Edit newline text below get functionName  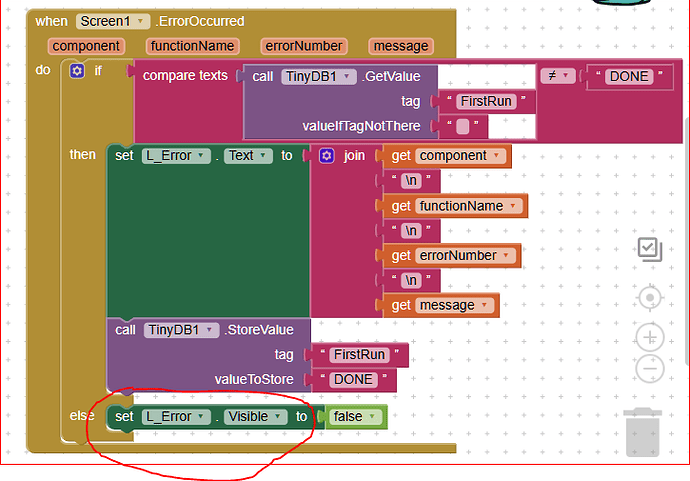(x=411, y=231)
